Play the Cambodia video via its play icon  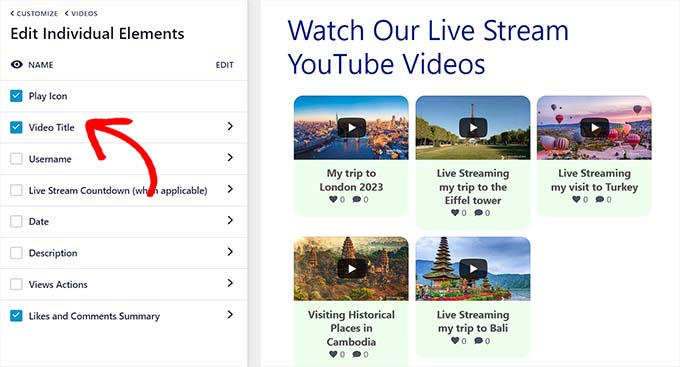[352, 269]
